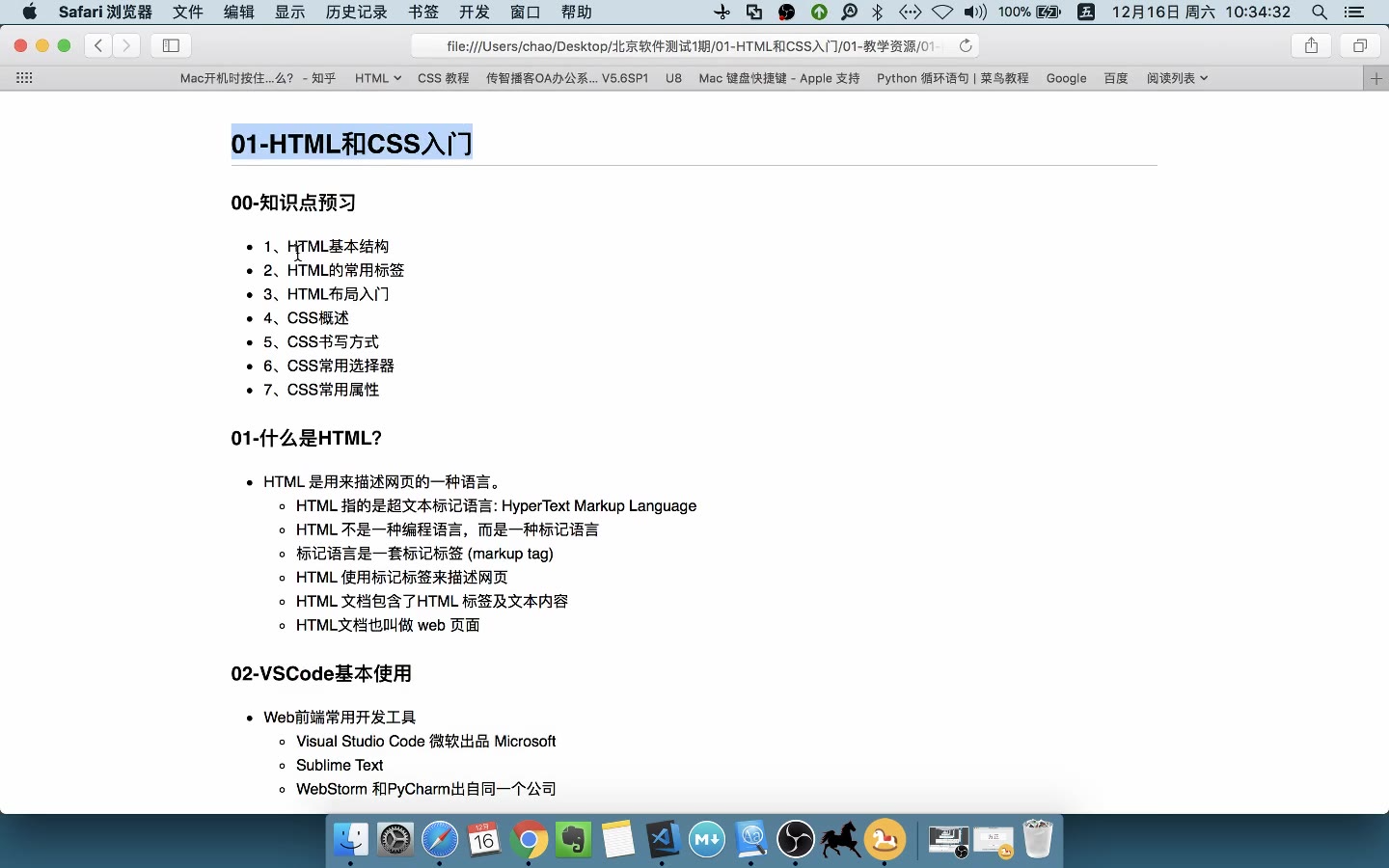The height and width of the screenshot is (868, 1389).
Task: Click the Safari back navigation arrow
Action: (x=98, y=45)
